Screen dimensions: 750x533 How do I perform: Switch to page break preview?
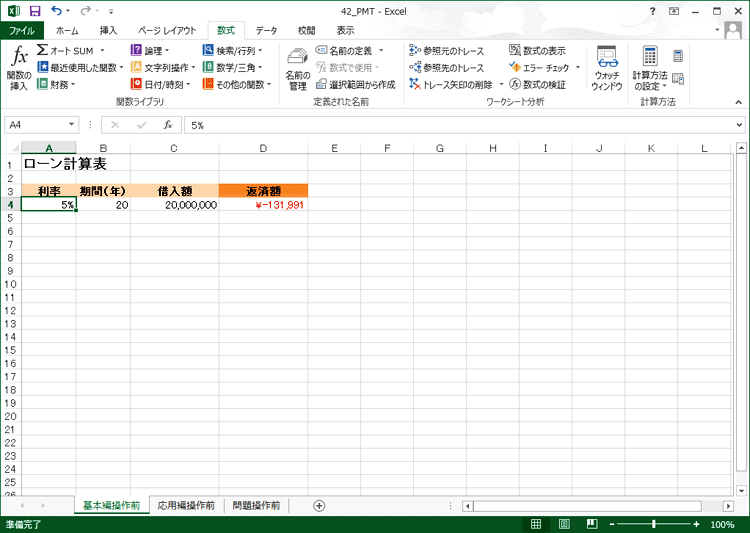click(x=592, y=524)
